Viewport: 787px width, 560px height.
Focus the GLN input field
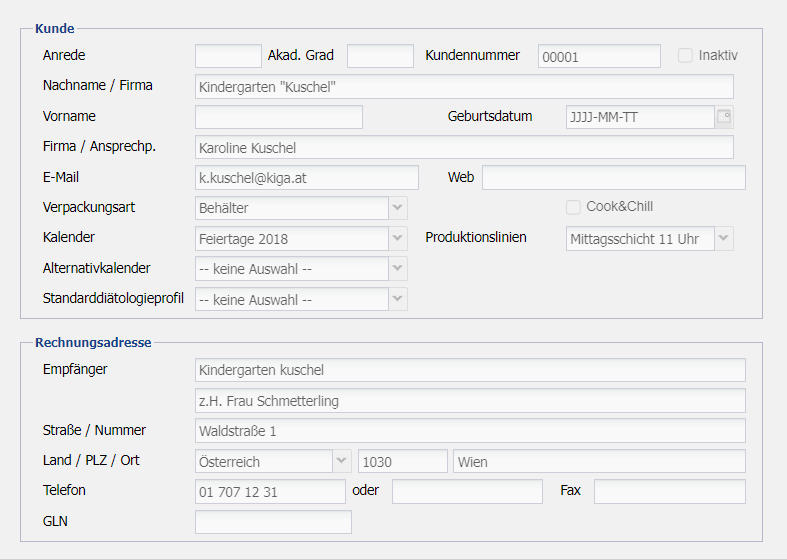point(273,522)
